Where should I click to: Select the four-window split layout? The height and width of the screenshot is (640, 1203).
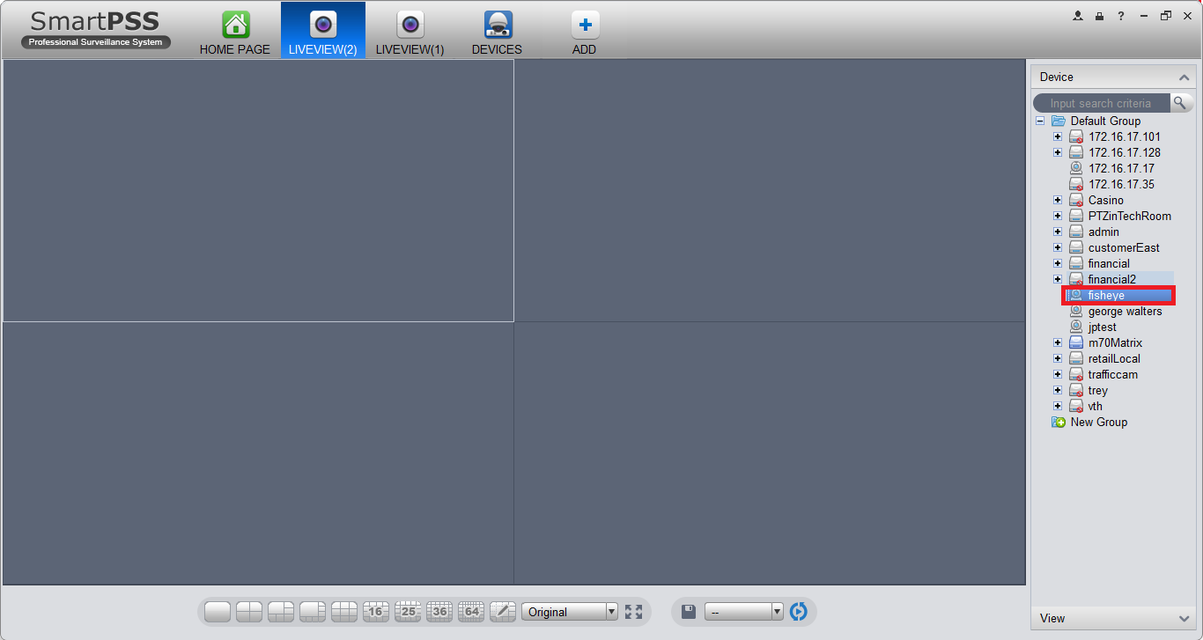249,612
